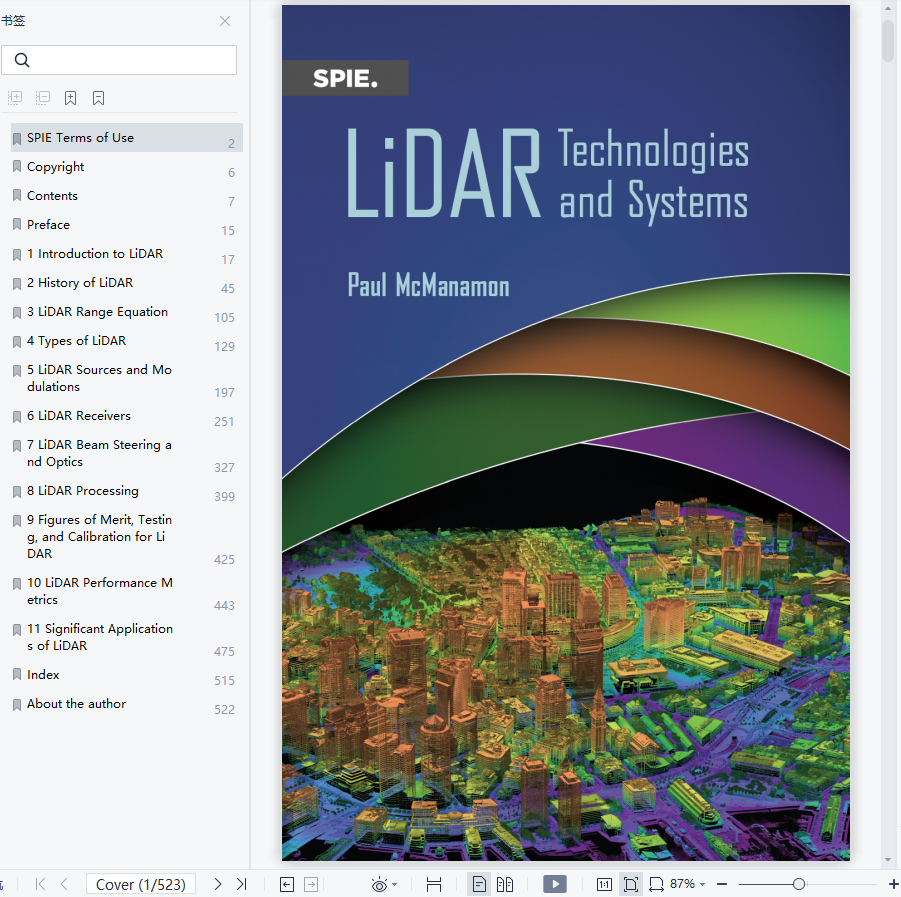Click the page number box showing Cover (1/523)
Image resolution: width=901 pixels, height=897 pixels.
pyautogui.click(x=141, y=884)
